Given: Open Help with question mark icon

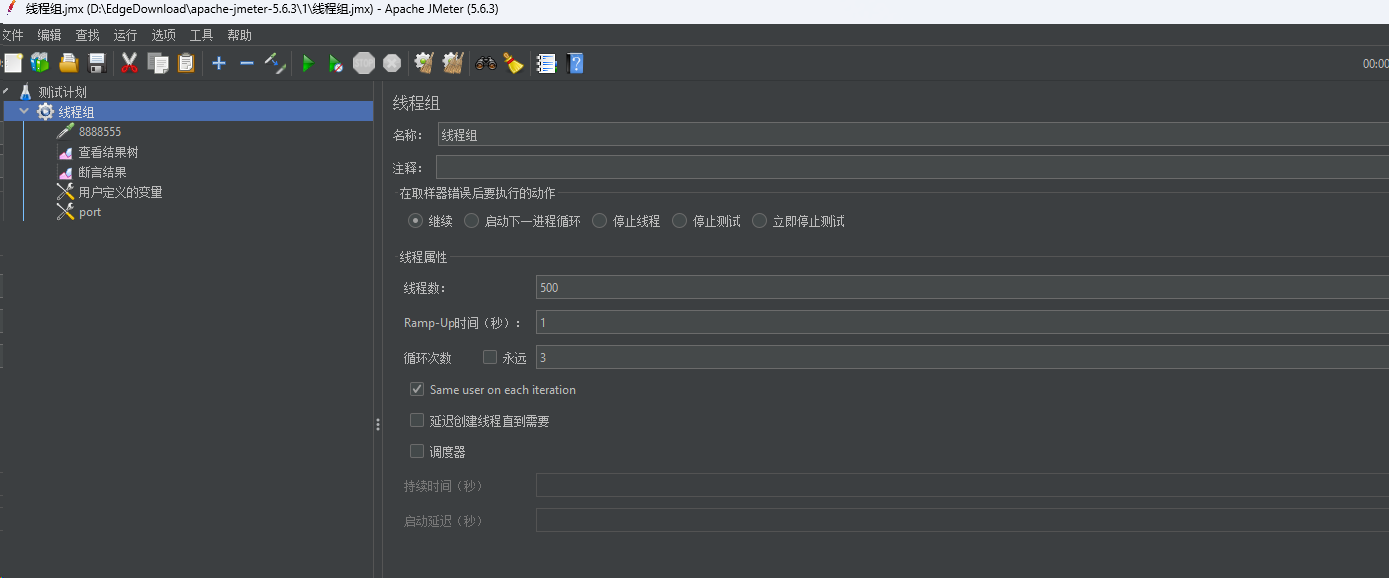Looking at the screenshot, I should coord(575,63).
